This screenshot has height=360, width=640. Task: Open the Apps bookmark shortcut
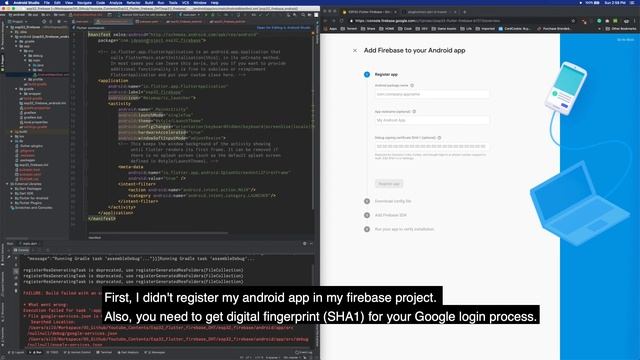tap(331, 29)
